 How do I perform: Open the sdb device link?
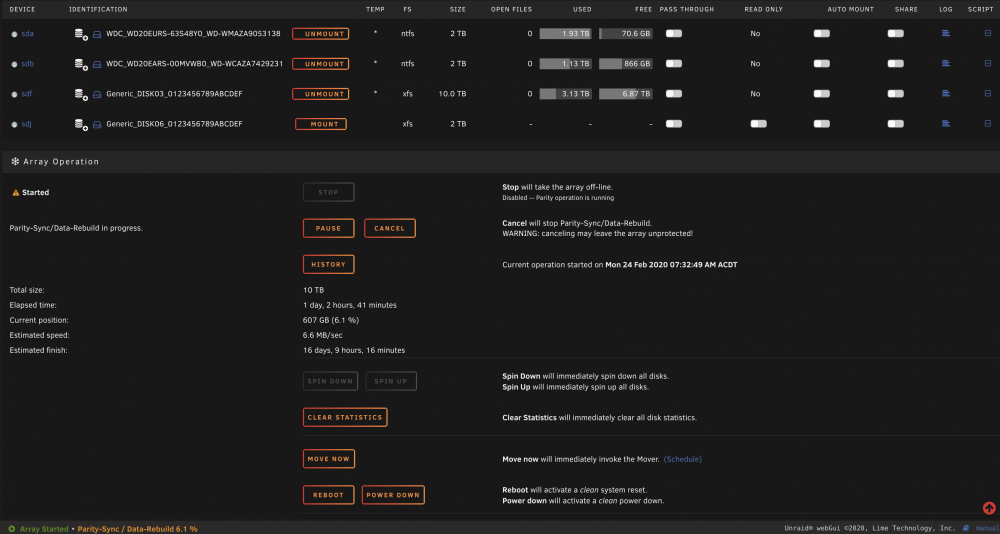click(27, 64)
